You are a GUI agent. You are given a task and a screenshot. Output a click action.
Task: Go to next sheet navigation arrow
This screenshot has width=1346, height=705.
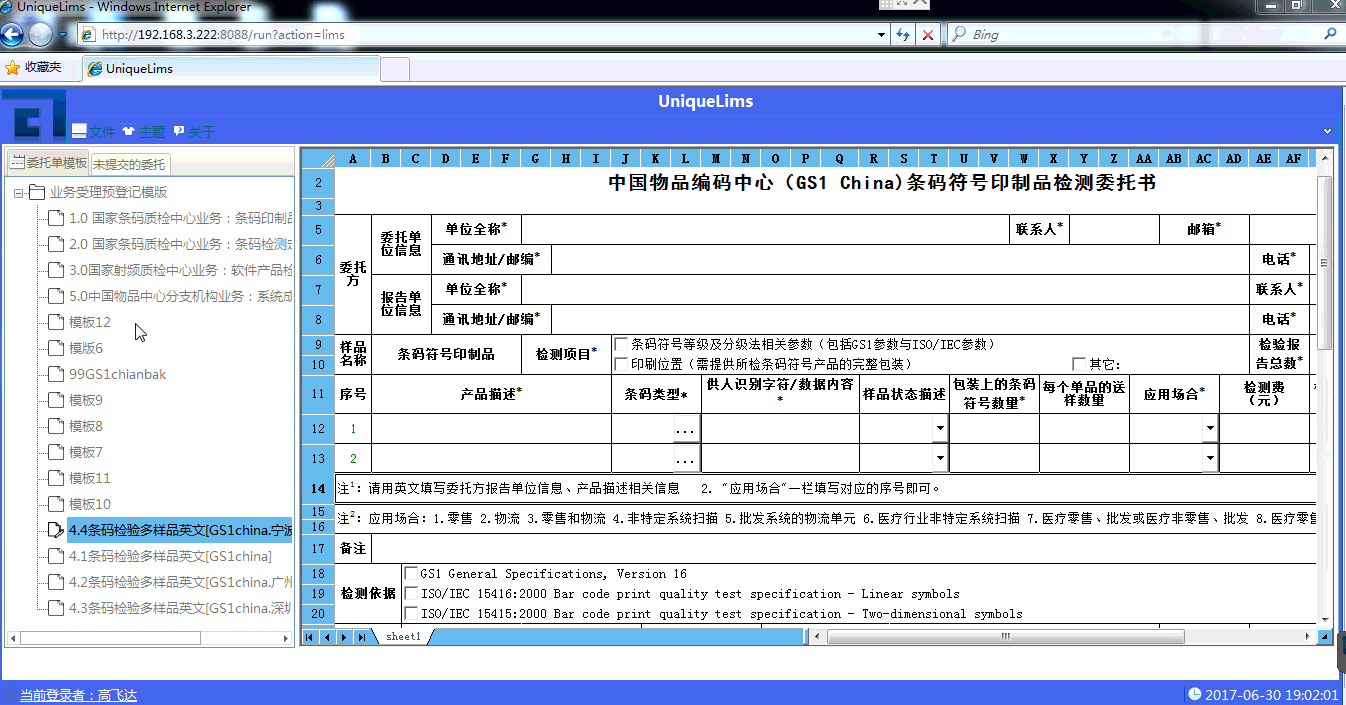click(x=343, y=637)
